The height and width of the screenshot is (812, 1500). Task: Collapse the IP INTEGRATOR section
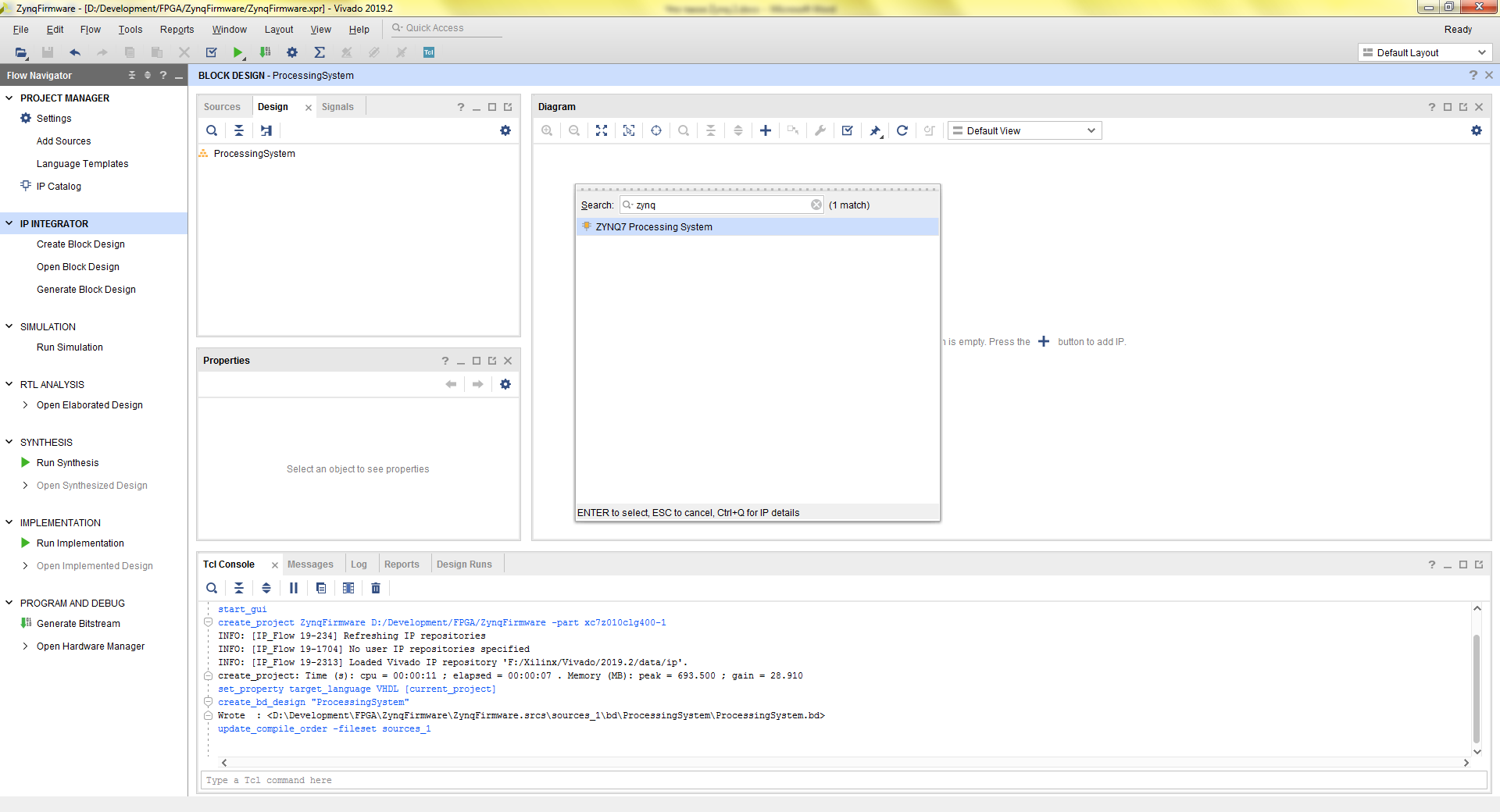(9, 223)
